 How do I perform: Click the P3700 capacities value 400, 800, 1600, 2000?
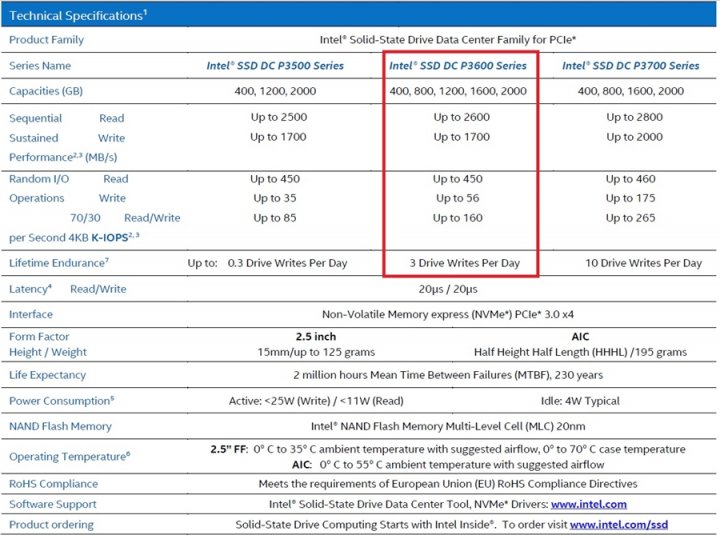(x=630, y=91)
